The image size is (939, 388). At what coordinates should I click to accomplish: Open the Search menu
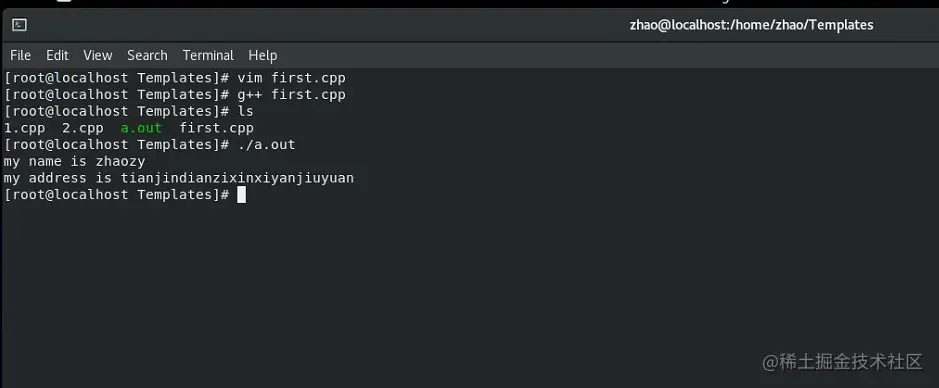[147, 55]
